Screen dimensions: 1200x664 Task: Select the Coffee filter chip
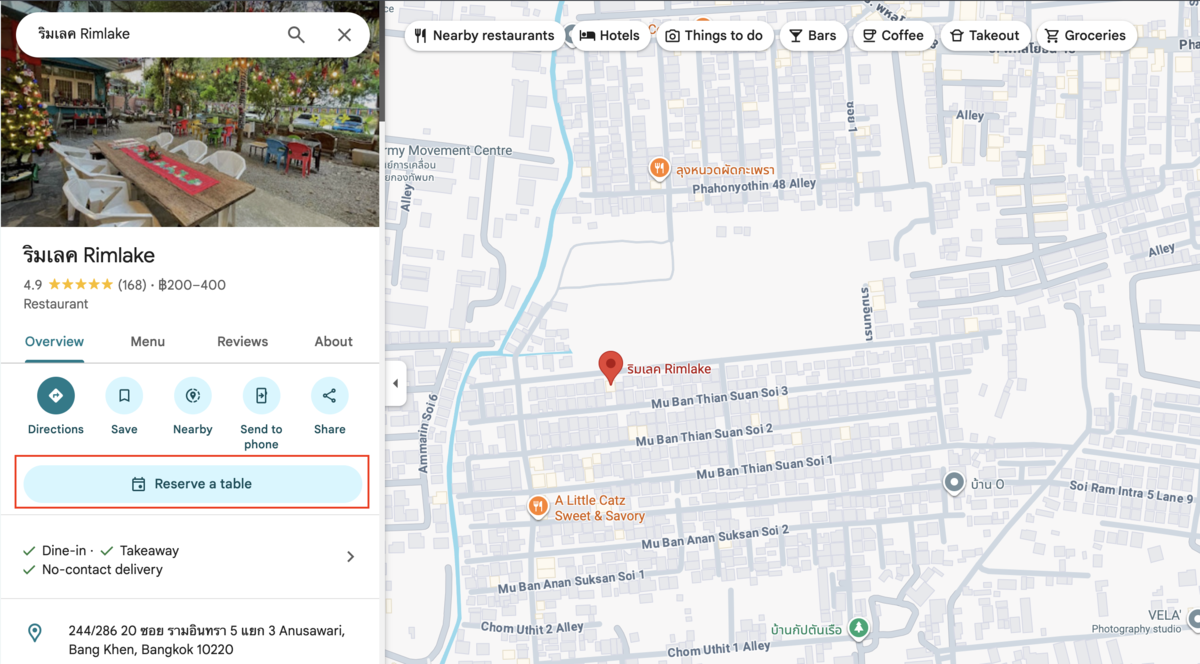coord(893,36)
